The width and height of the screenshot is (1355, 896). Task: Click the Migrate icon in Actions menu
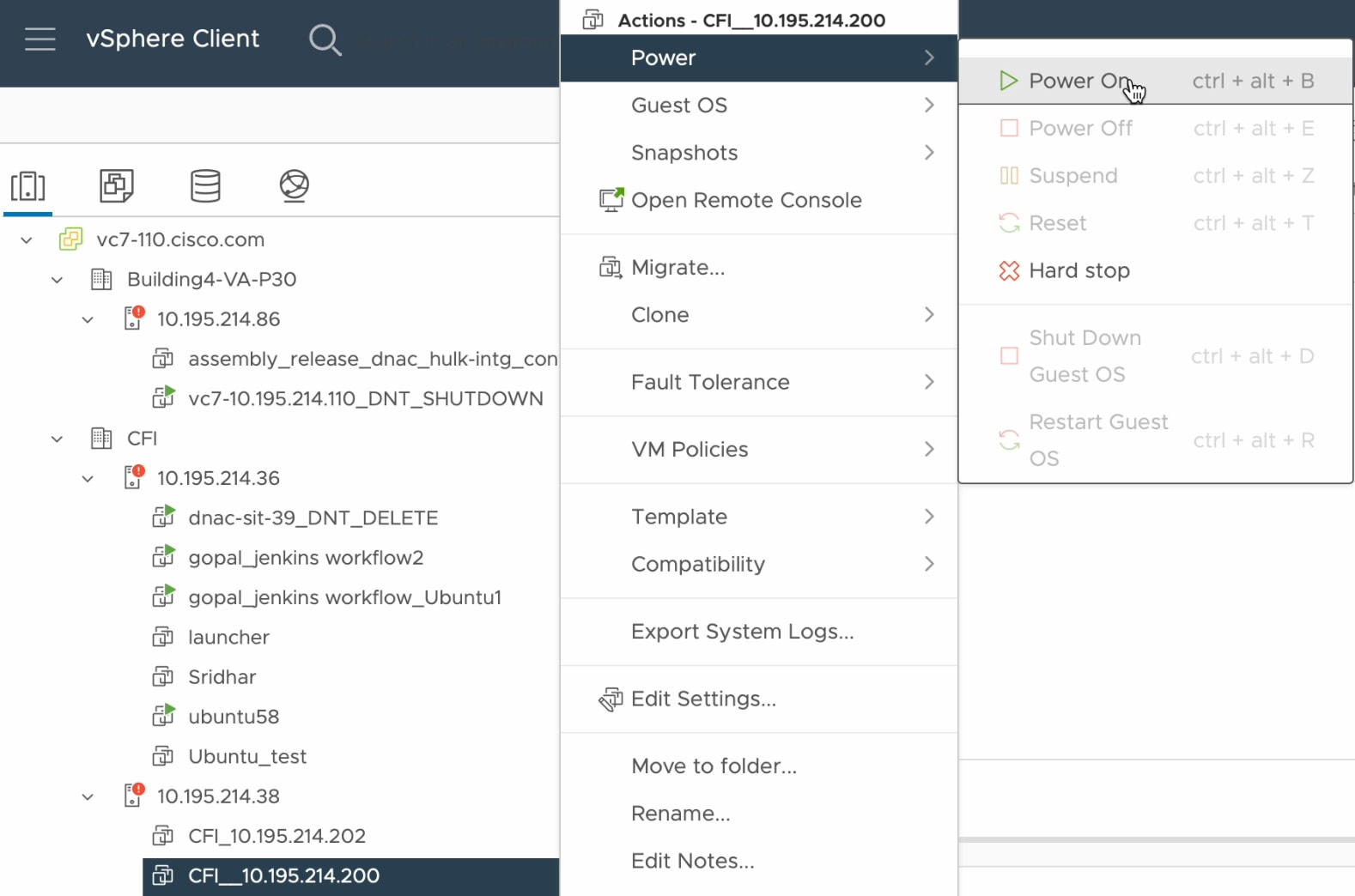(611, 267)
